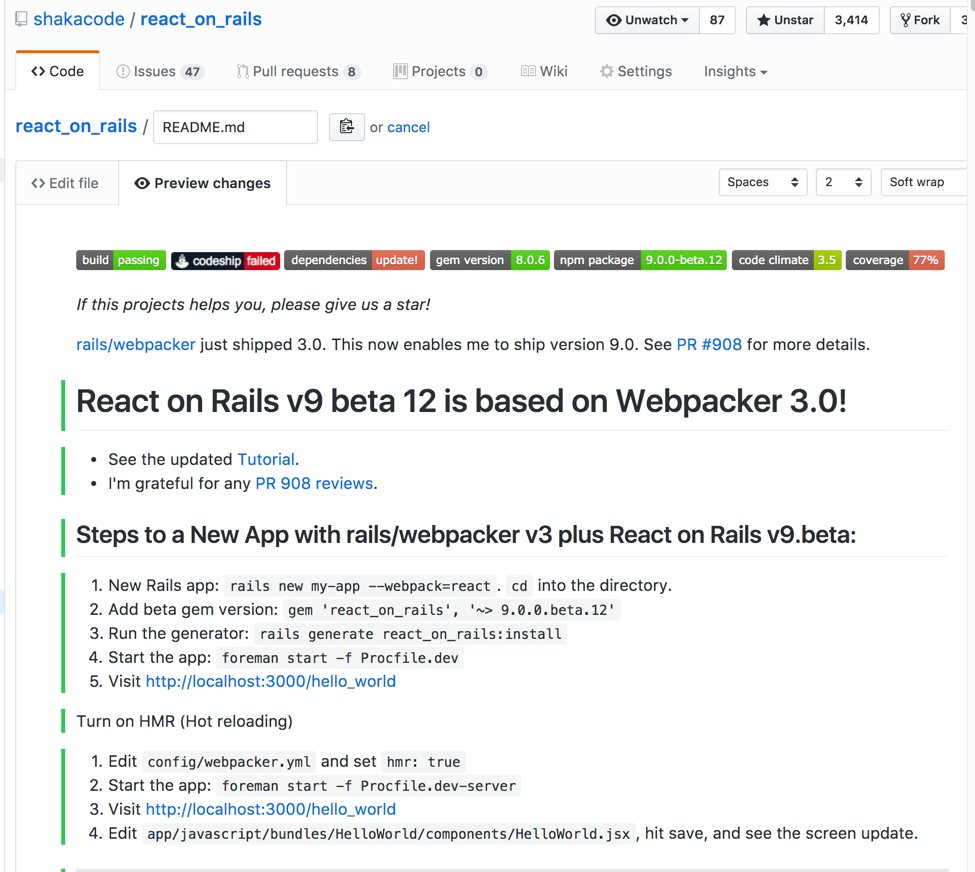Click the npm package 9.0.0-beta.12 badge

tap(640, 260)
